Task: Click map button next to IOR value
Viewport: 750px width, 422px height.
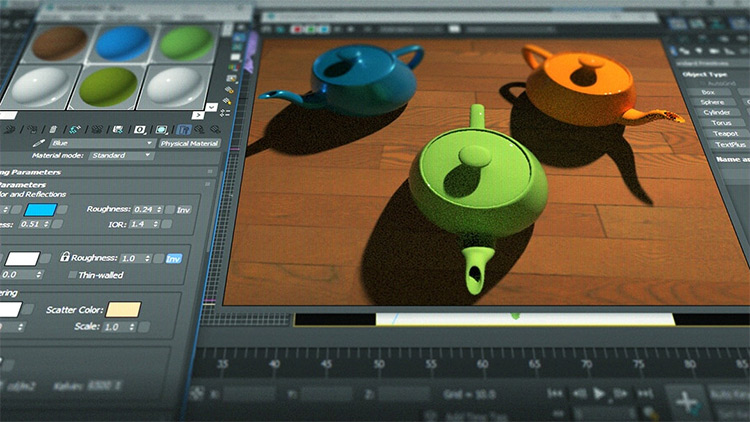Action: (x=167, y=224)
